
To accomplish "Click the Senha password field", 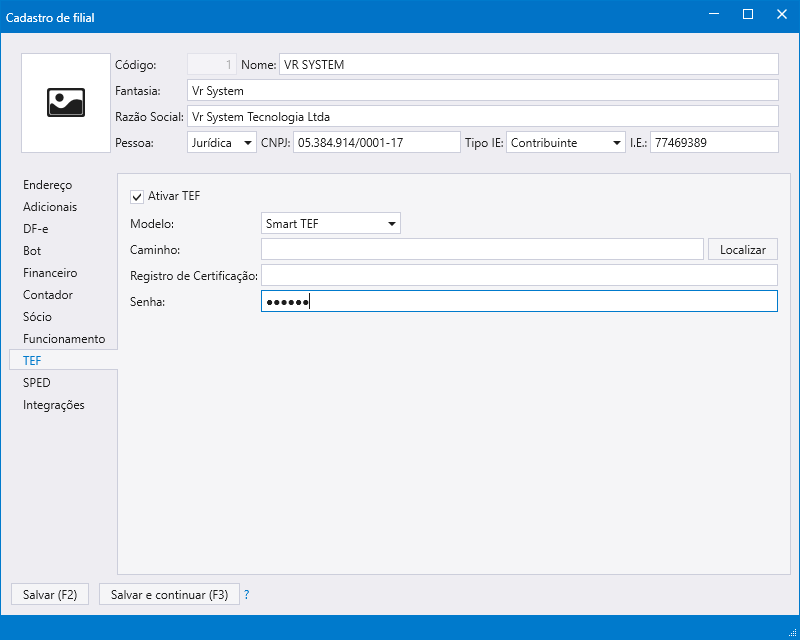I will click(519, 301).
